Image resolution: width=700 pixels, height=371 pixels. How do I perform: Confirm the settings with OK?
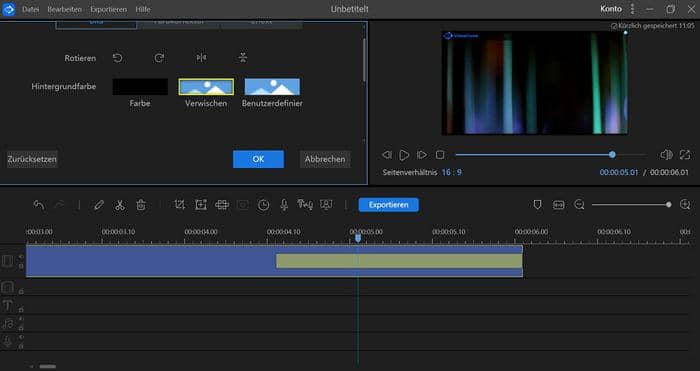[258, 159]
